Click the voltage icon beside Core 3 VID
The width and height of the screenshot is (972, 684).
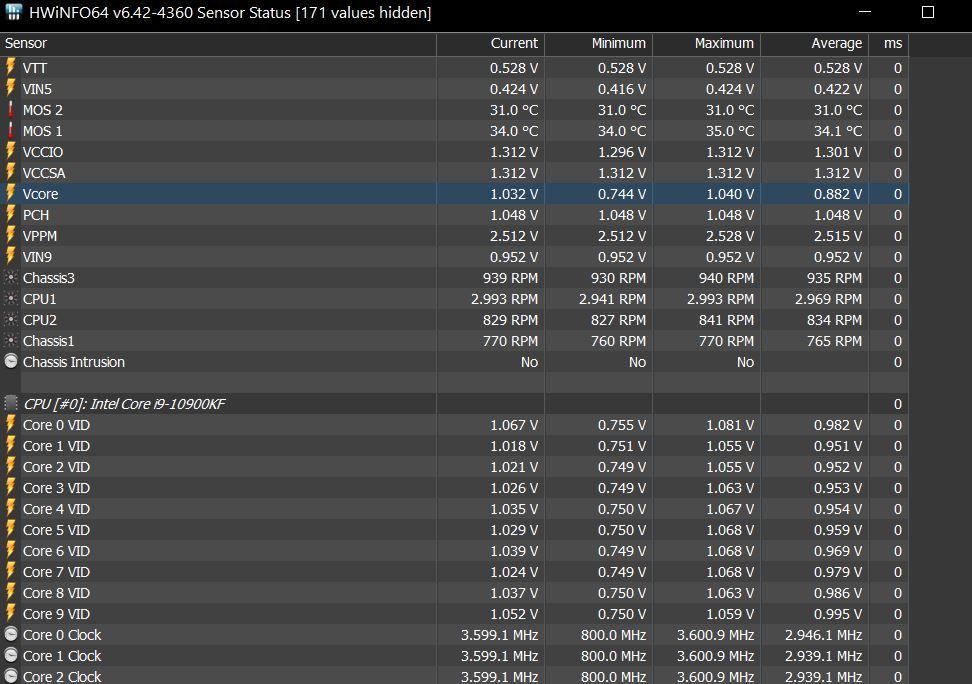[11, 487]
